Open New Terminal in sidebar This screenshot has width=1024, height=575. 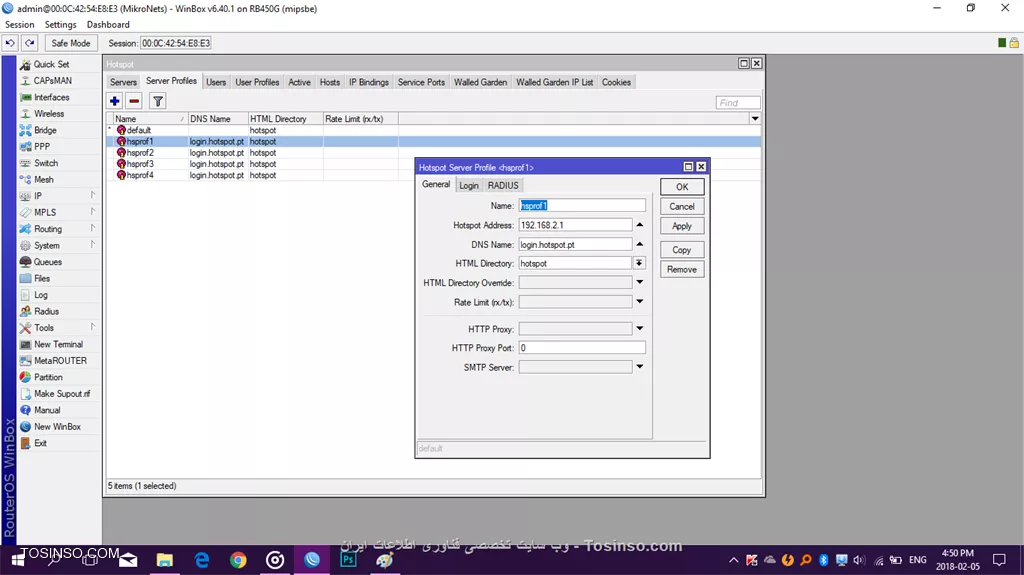[58, 344]
